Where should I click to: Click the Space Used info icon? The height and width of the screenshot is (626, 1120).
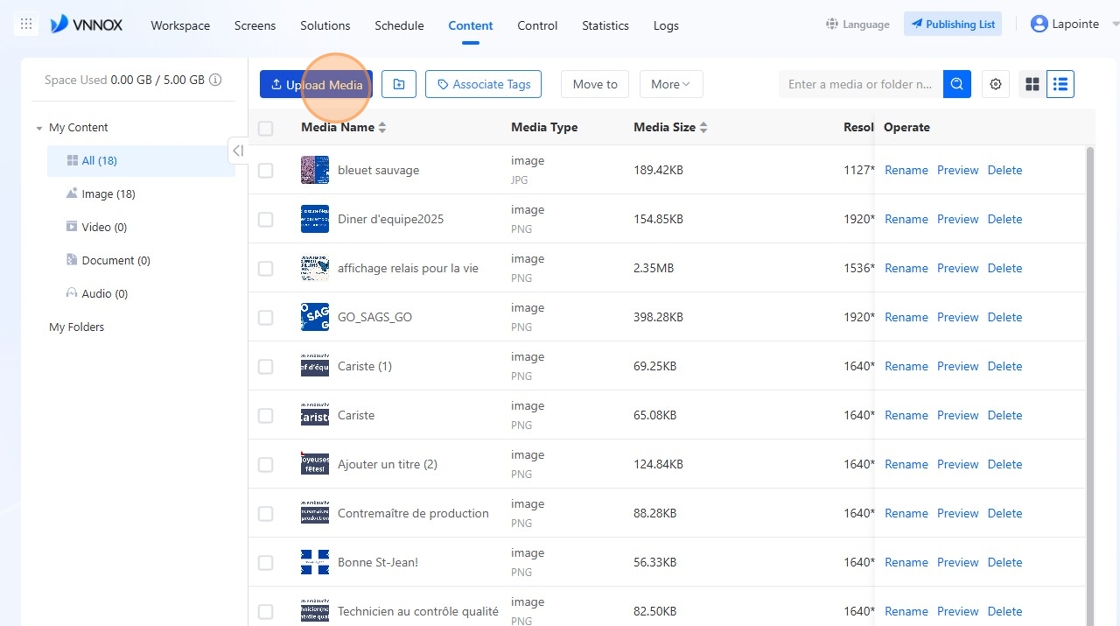coord(215,79)
